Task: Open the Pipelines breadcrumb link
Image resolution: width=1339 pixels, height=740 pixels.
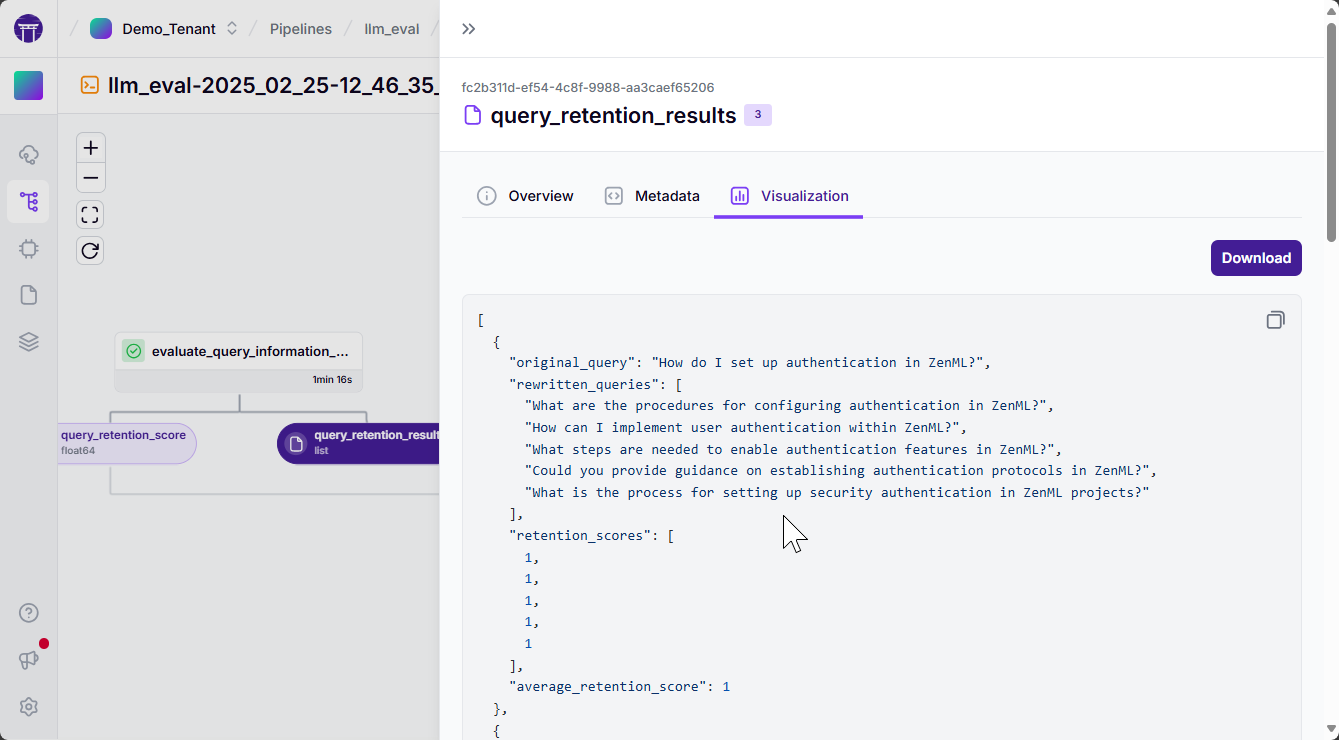Action: (300, 29)
